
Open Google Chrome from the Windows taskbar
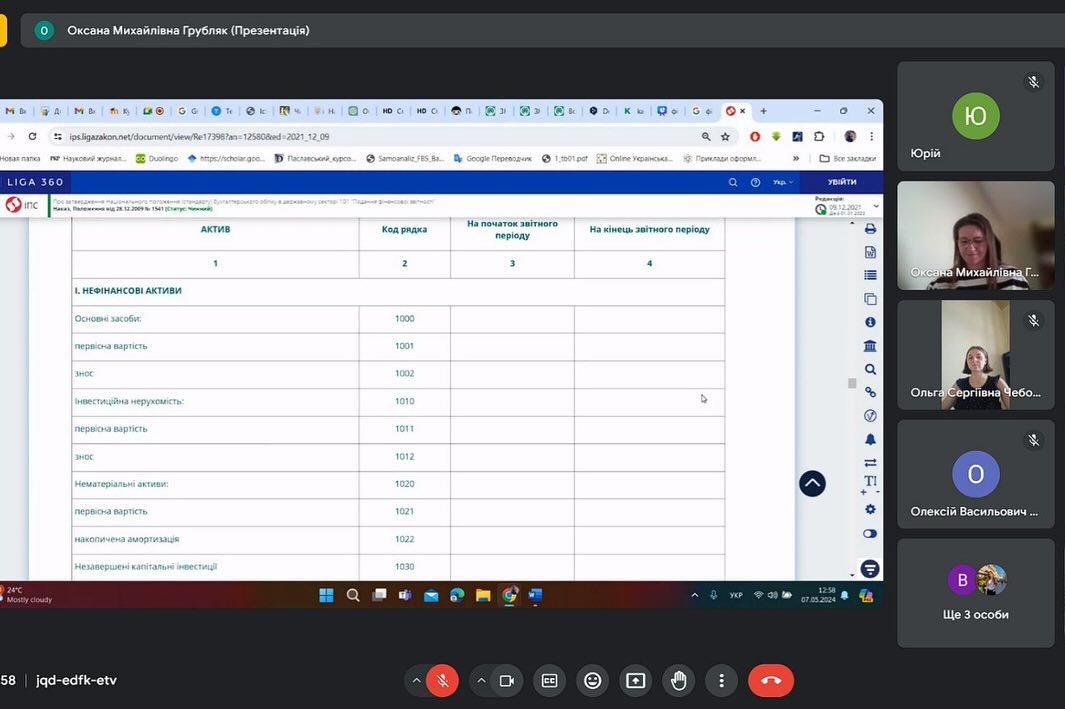509,595
